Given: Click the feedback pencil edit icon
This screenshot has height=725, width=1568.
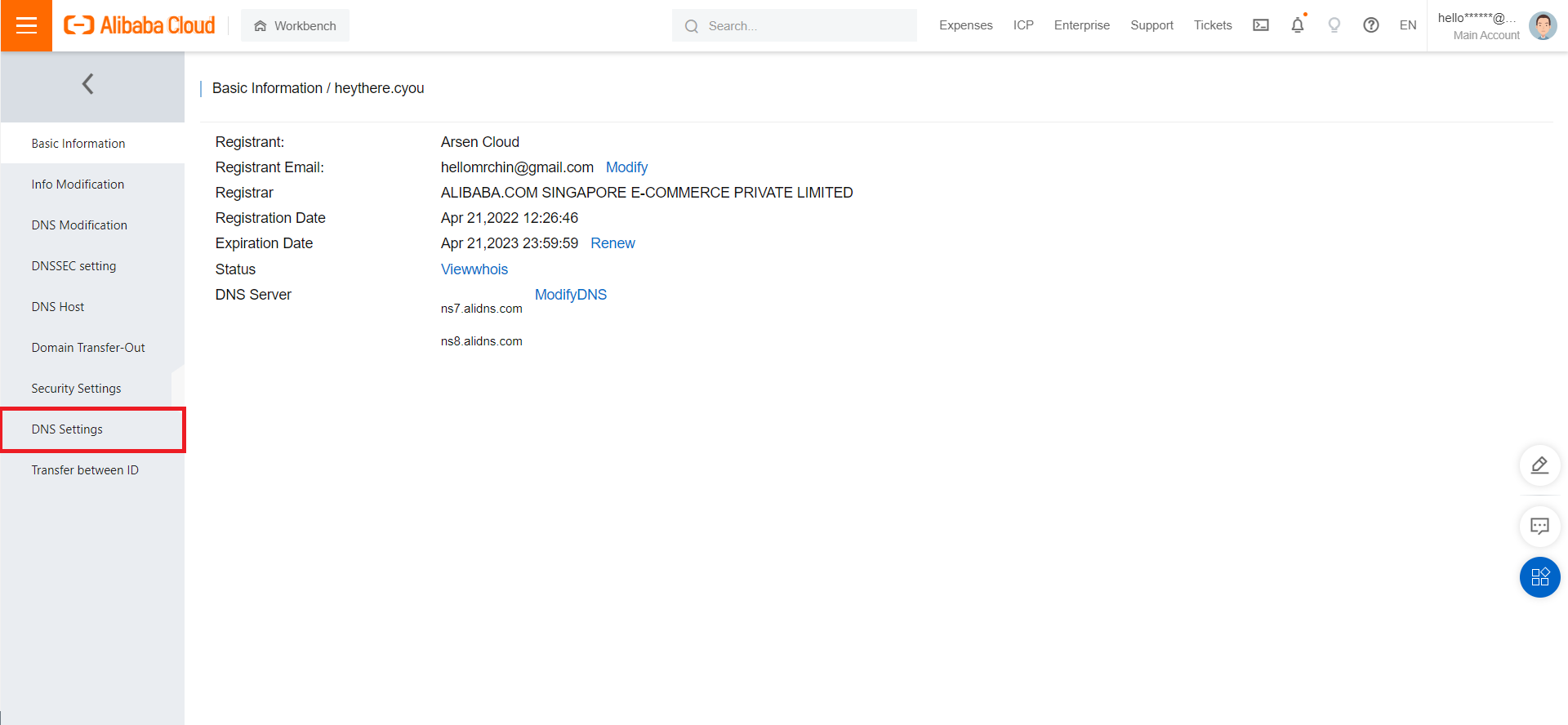Looking at the screenshot, I should click(1539, 465).
